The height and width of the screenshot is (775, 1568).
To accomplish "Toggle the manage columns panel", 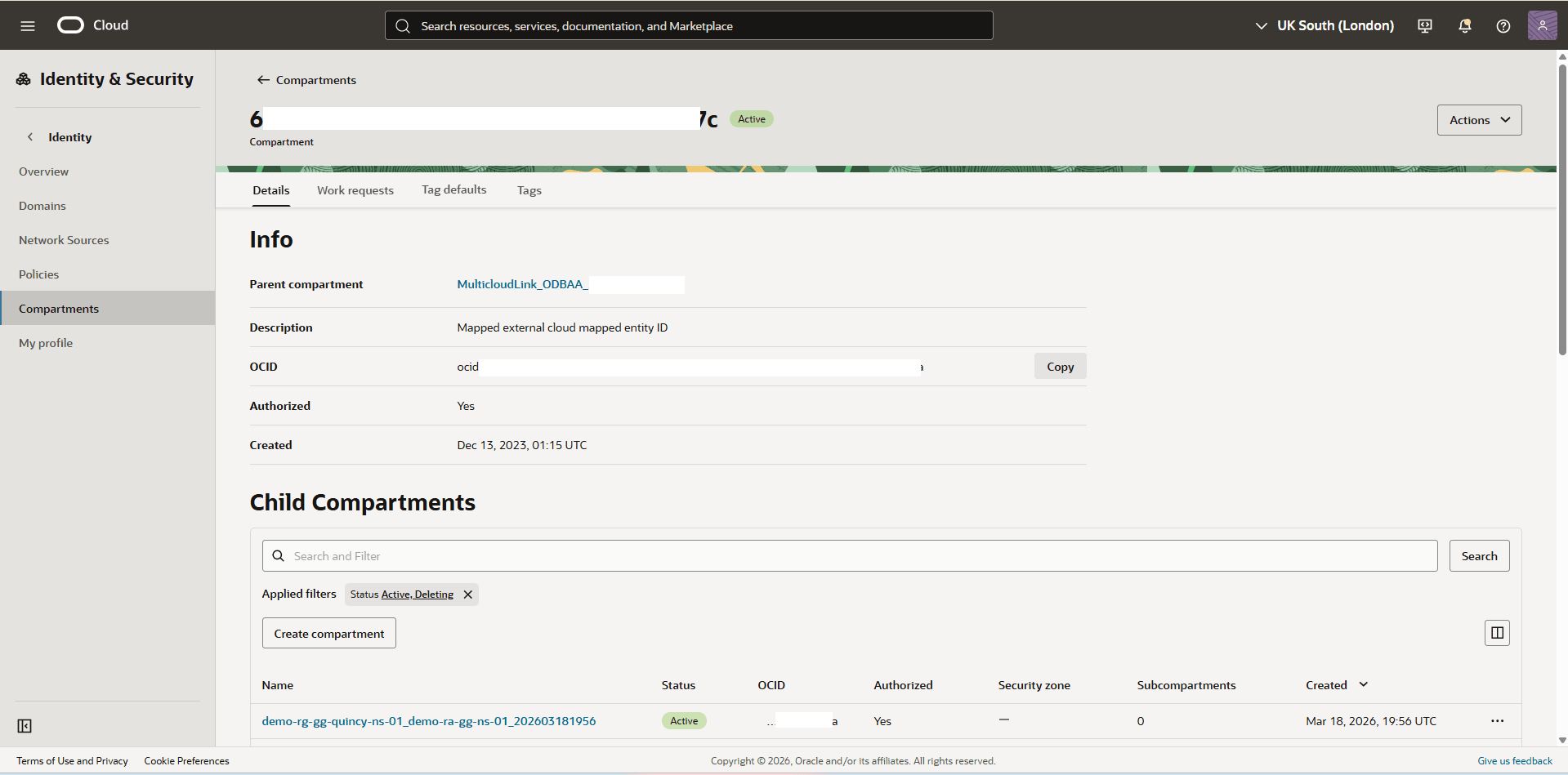I will (1497, 632).
